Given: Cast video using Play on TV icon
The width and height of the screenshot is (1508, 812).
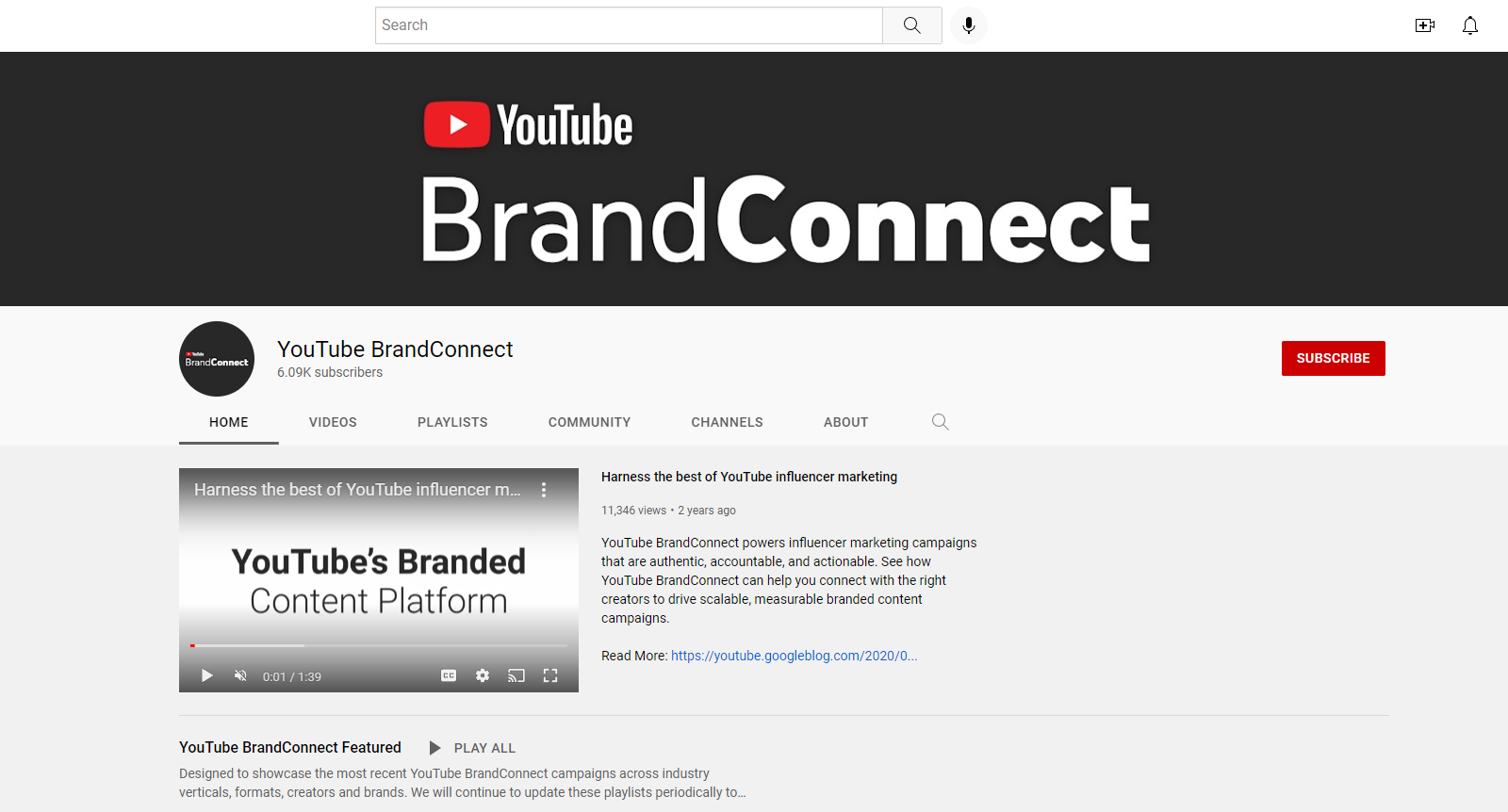Looking at the screenshot, I should [516, 675].
